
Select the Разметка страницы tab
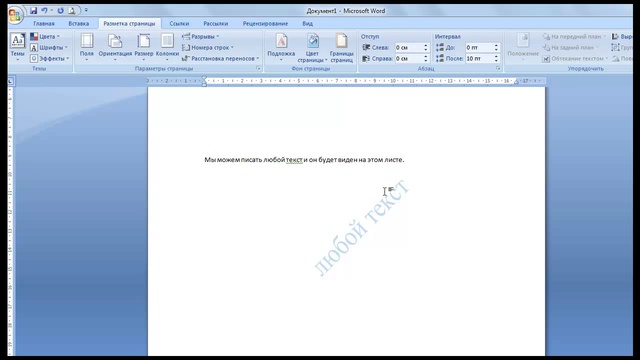129,24
